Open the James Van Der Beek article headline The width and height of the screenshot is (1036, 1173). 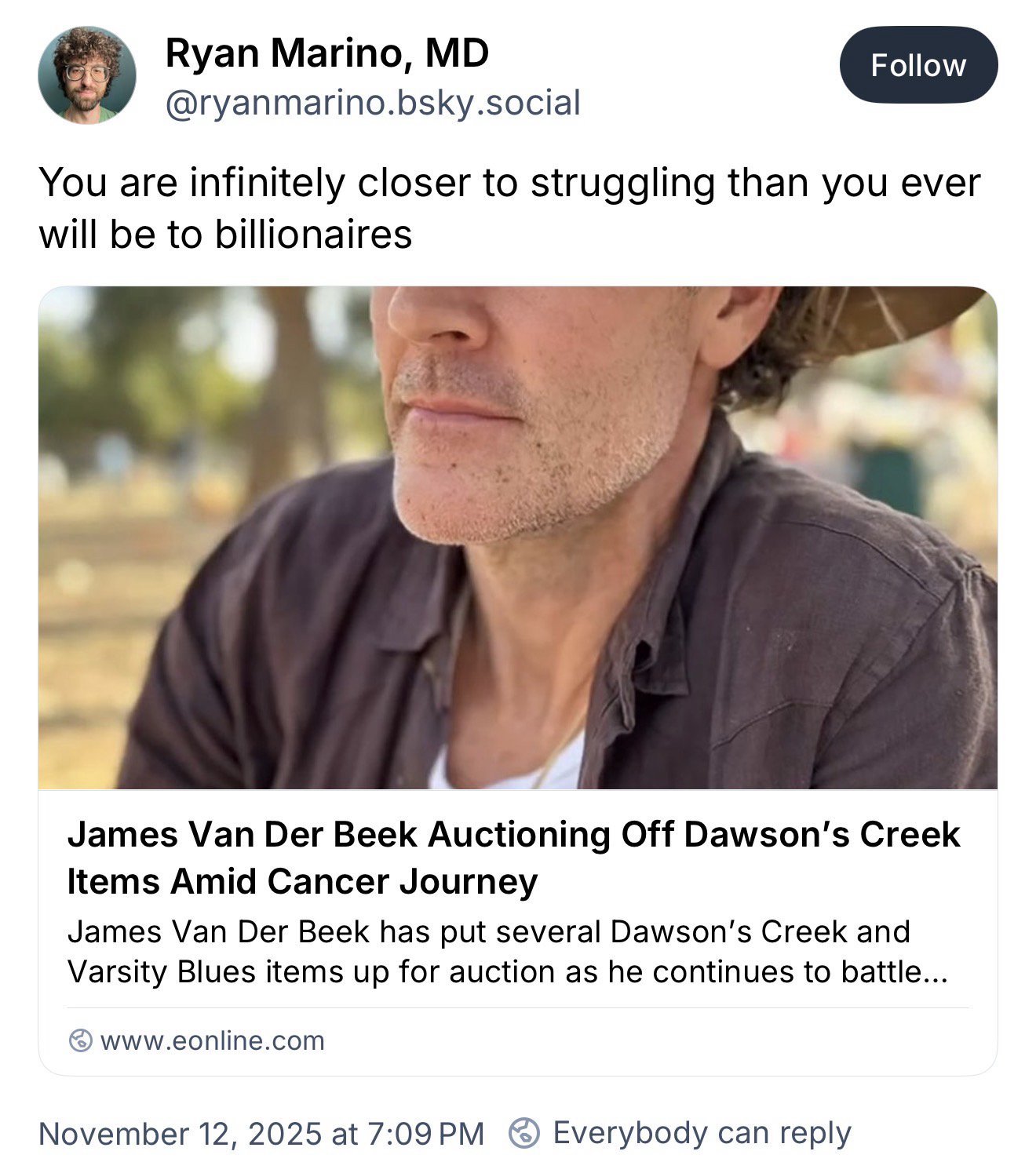[513, 857]
